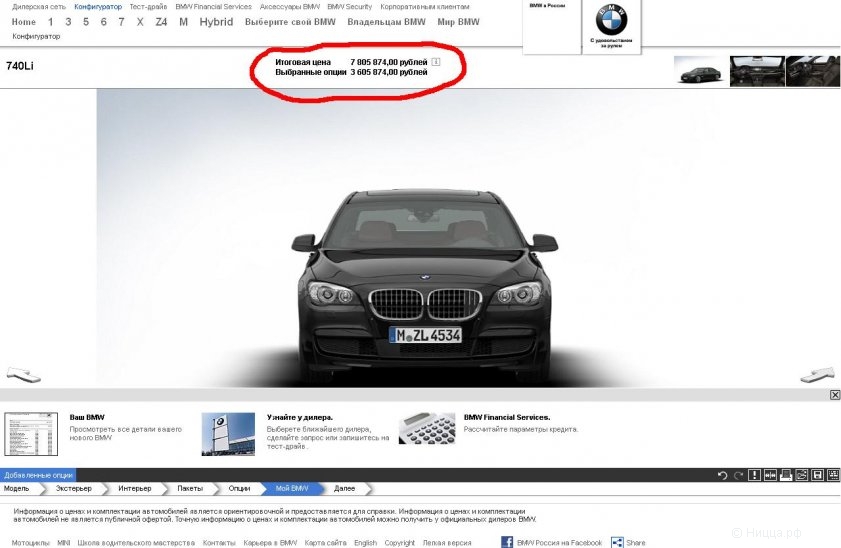Rotate car view with right arrow
Viewport: 841px width, 548px height.
[x=817, y=374]
